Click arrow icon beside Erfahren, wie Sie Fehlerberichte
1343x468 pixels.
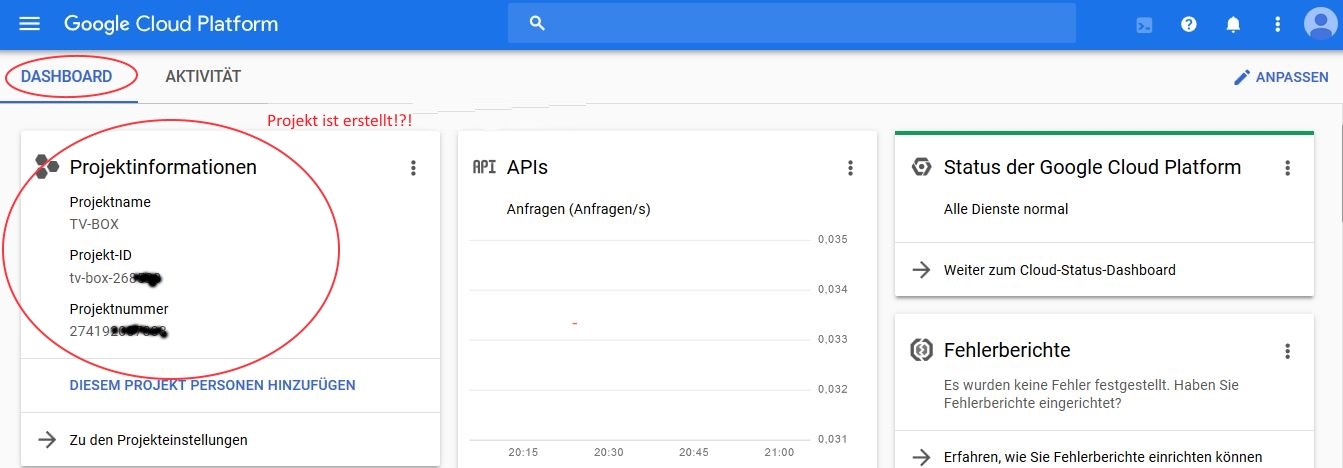pos(921,457)
